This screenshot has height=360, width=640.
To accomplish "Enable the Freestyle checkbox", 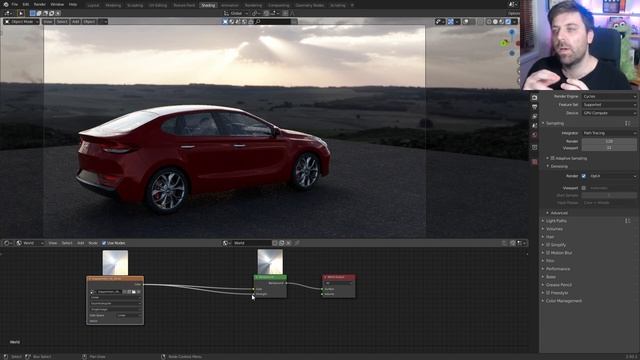I will tap(548, 293).
